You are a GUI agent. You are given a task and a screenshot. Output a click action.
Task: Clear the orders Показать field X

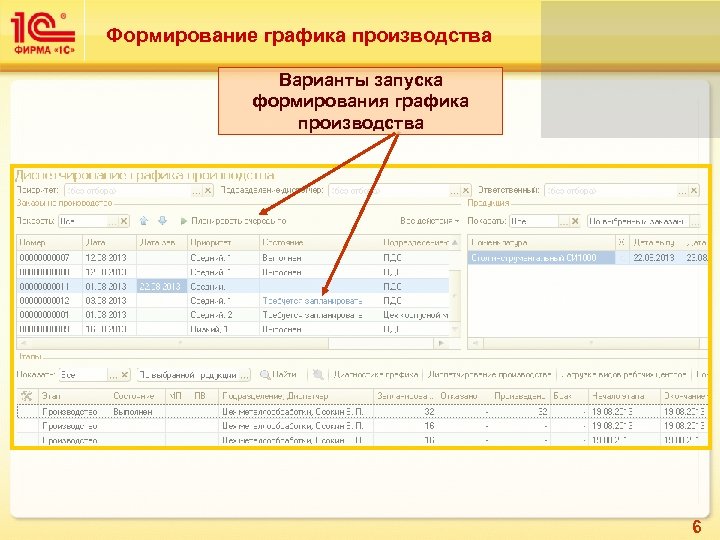click(124, 221)
